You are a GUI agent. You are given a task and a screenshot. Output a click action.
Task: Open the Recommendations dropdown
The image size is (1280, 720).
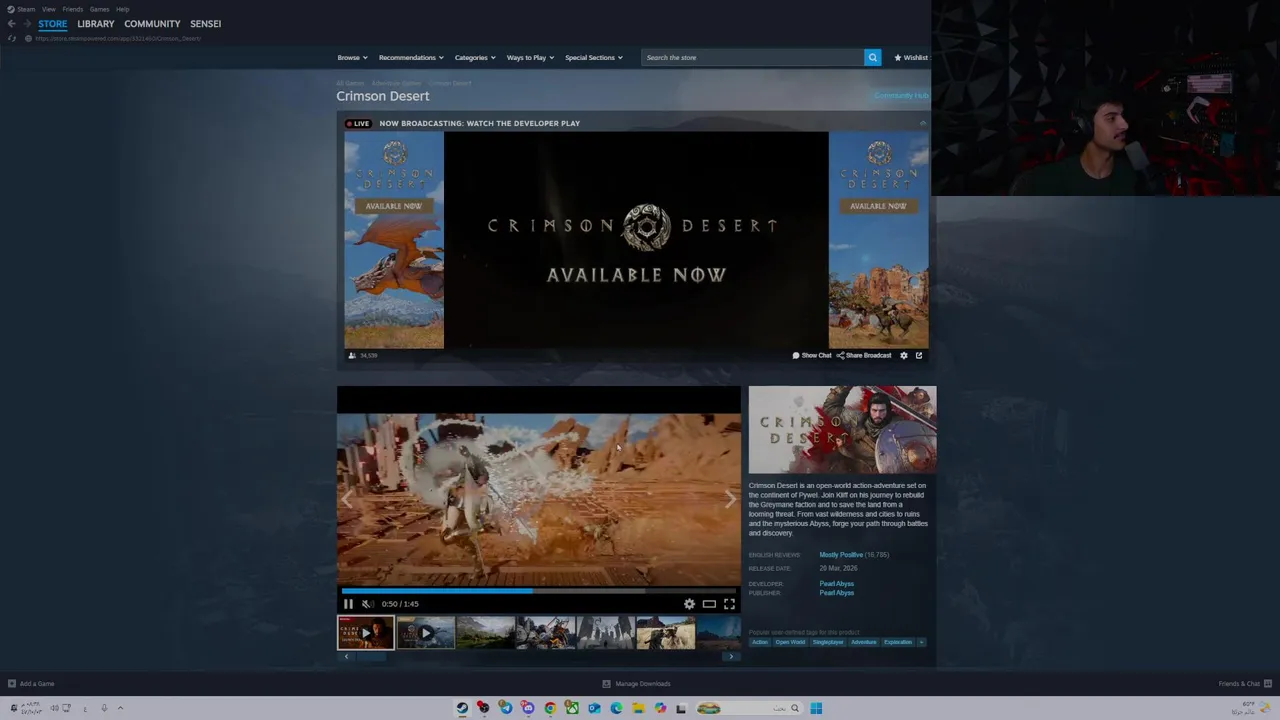411,57
